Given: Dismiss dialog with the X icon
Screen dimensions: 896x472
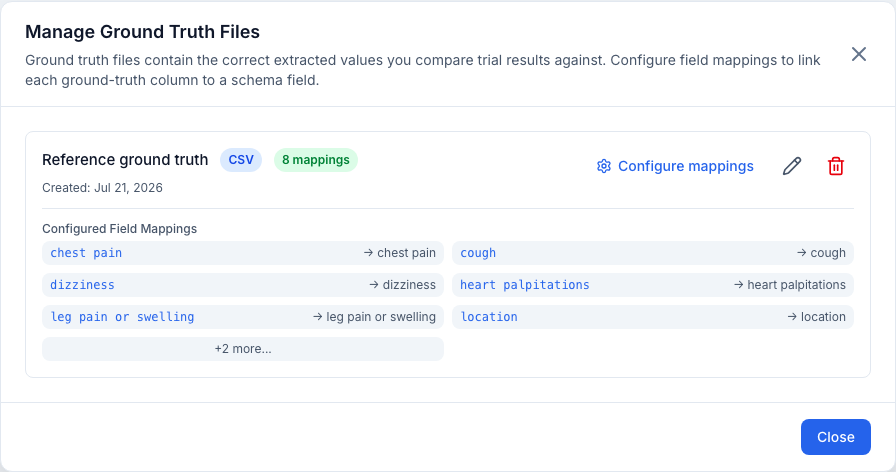Looking at the screenshot, I should (858, 54).
